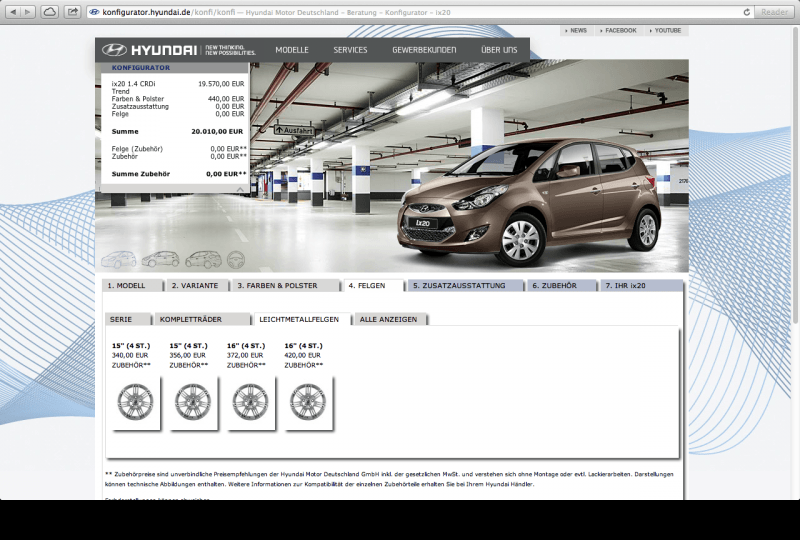Go to the 5. ZUSATZAUSSTATTUNG tab
Screen dimensions: 800x540
coord(466,285)
